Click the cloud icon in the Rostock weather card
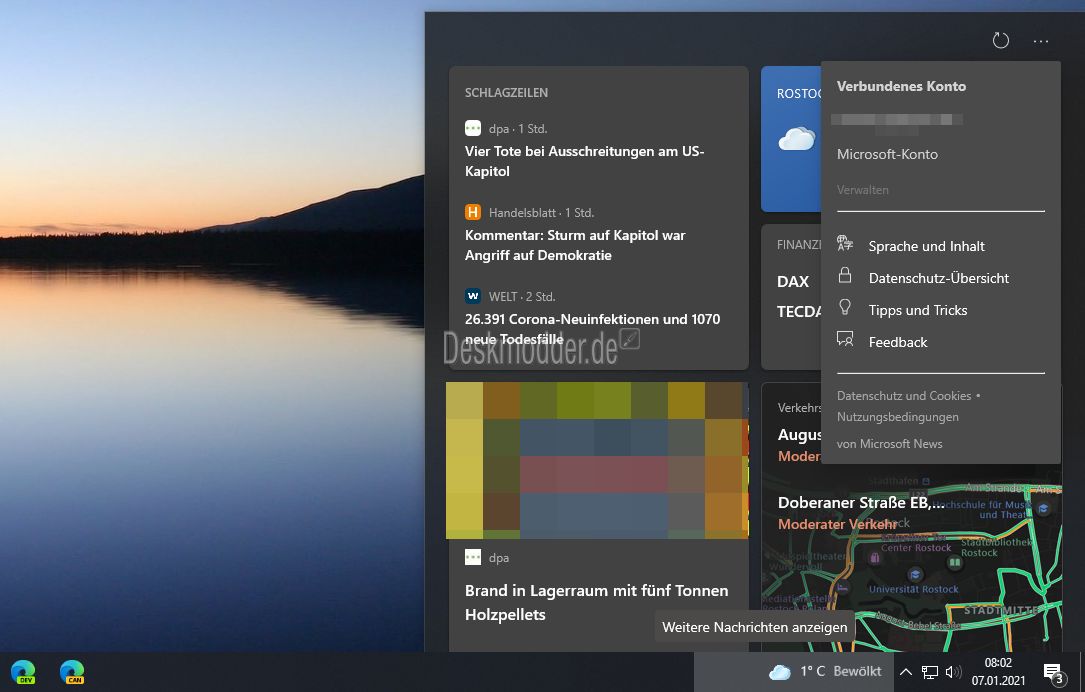Viewport: 1085px width, 692px height. tap(796, 138)
